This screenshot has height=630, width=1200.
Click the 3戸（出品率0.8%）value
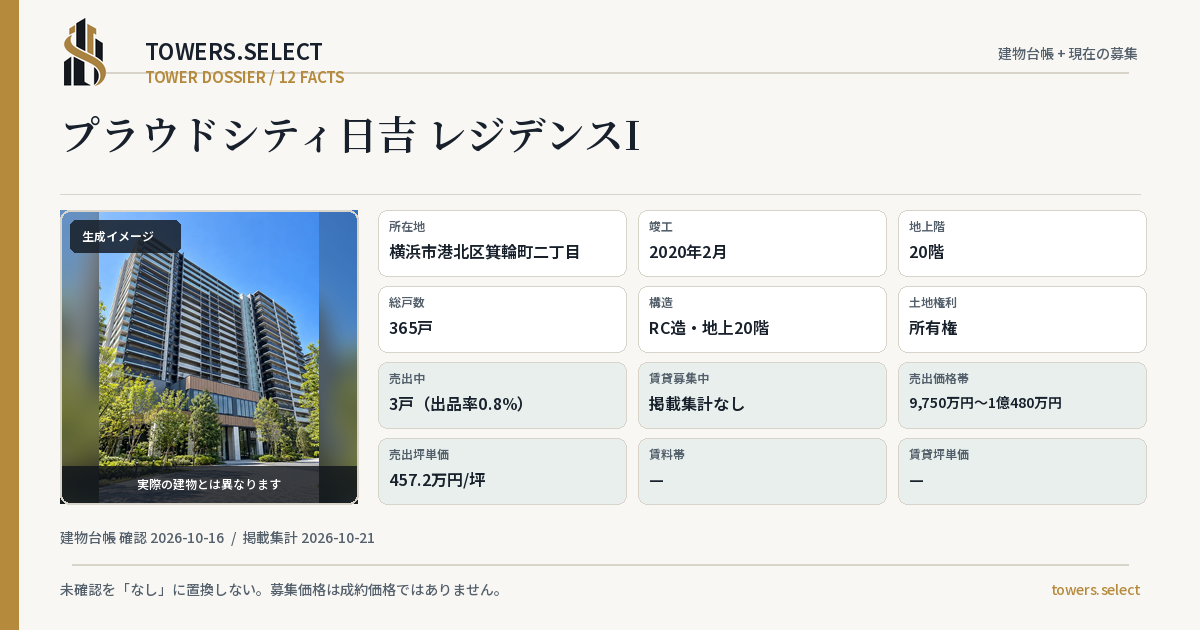click(x=457, y=404)
